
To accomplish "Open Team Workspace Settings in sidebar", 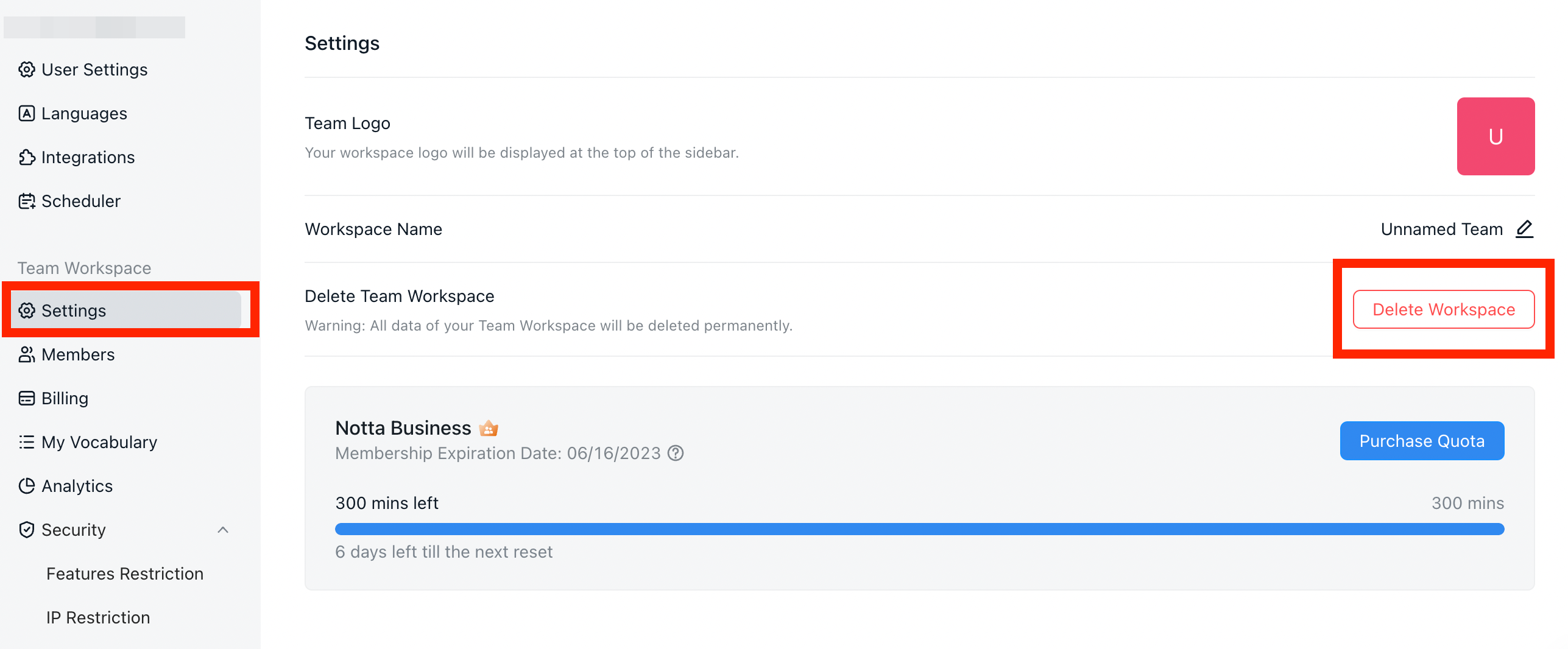I will [126, 310].
